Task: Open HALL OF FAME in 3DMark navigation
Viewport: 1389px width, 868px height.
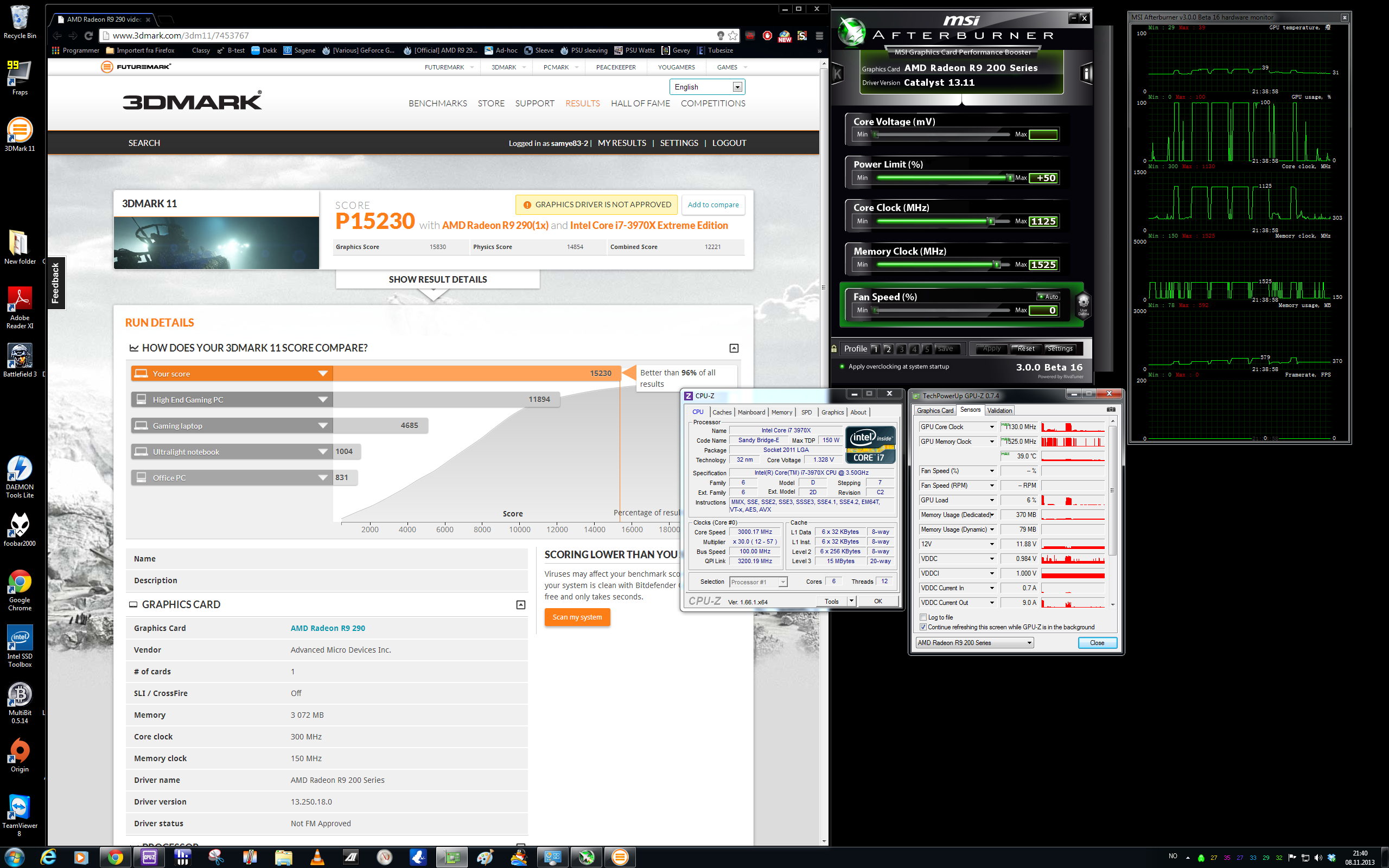Action: tap(640, 103)
